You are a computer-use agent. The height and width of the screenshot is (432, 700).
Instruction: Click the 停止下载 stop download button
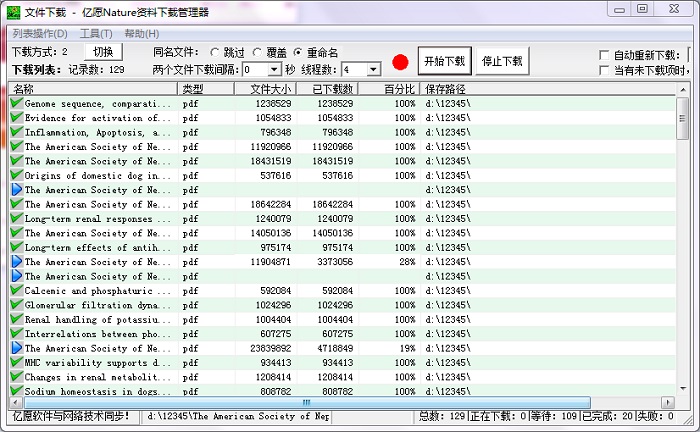(x=502, y=61)
